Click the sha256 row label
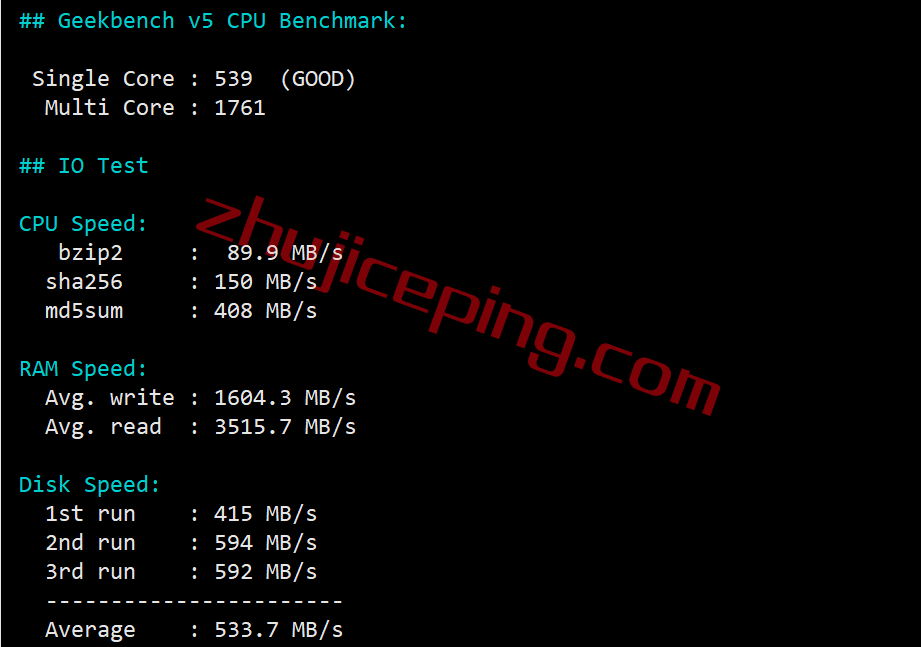The image size is (921, 647). tap(84, 282)
